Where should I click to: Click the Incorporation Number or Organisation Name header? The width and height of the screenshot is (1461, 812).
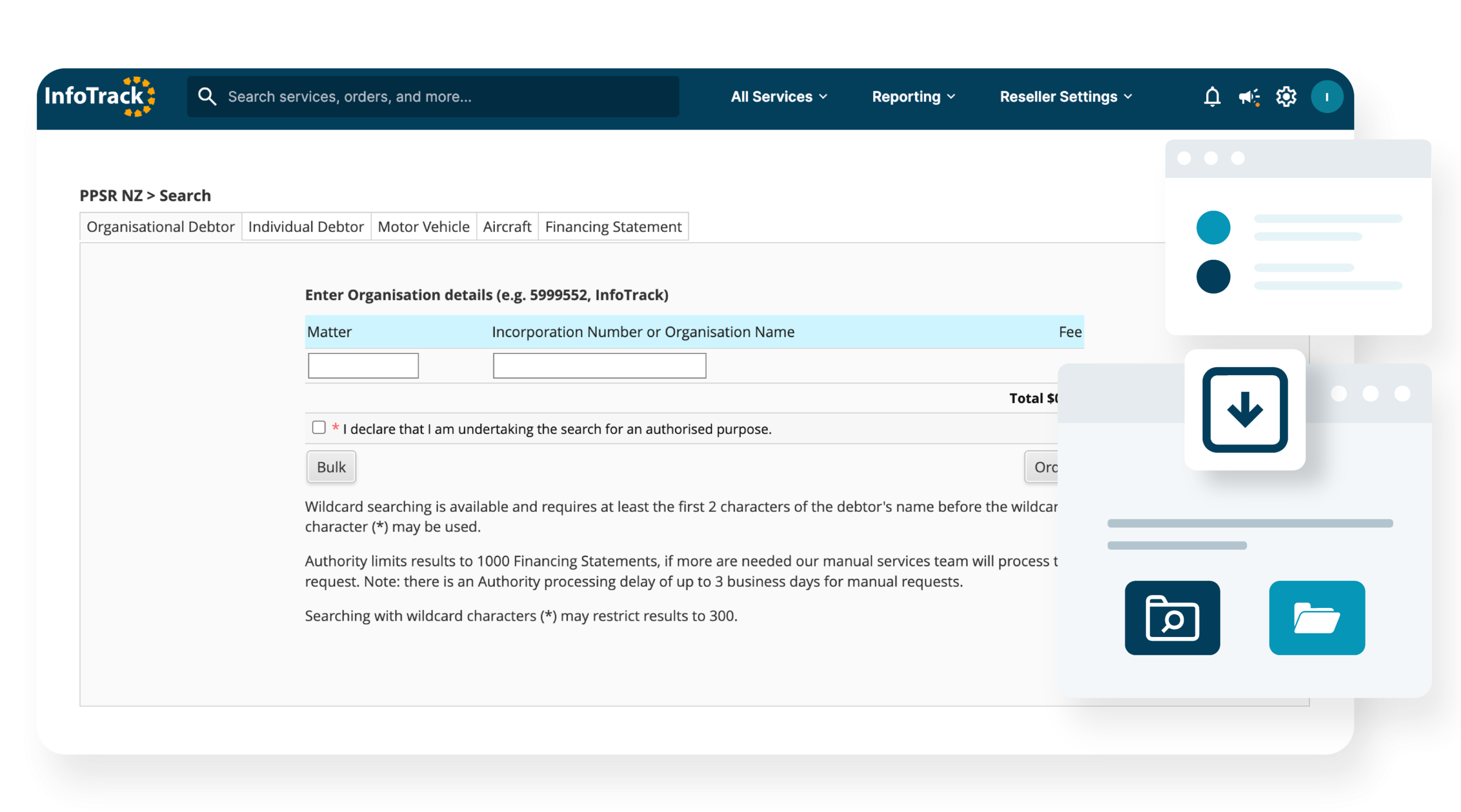point(643,332)
